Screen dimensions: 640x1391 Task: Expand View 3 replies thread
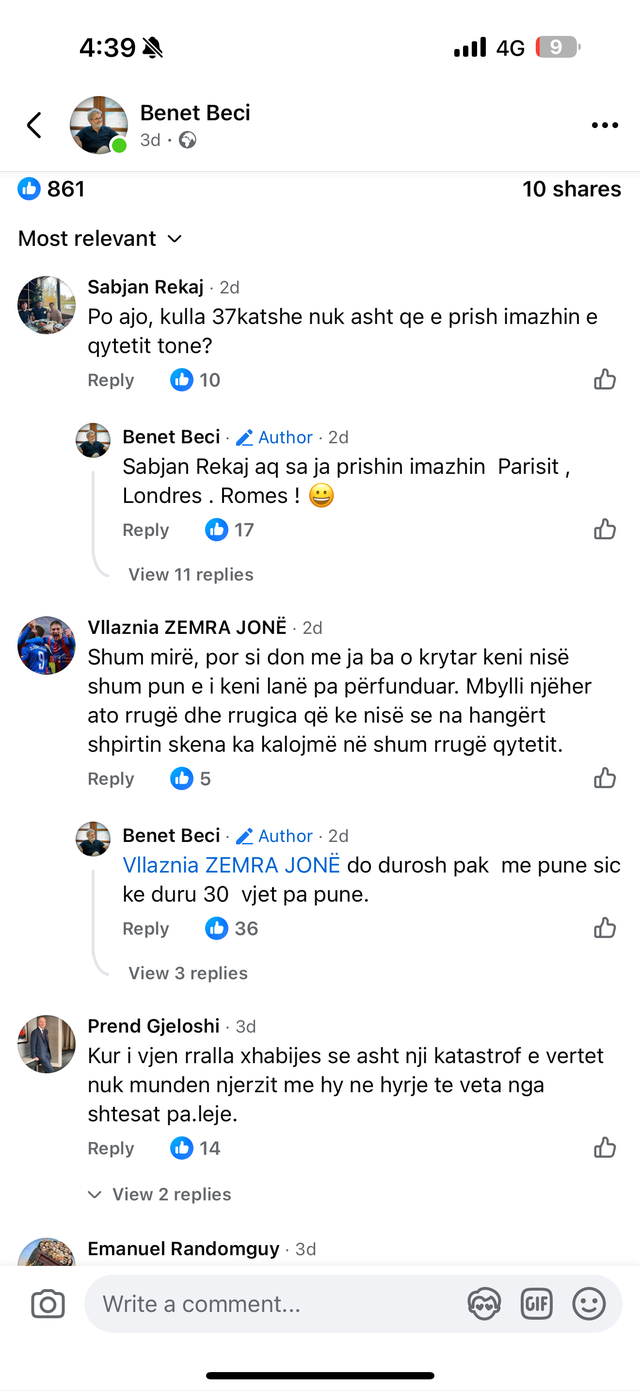[x=187, y=973]
